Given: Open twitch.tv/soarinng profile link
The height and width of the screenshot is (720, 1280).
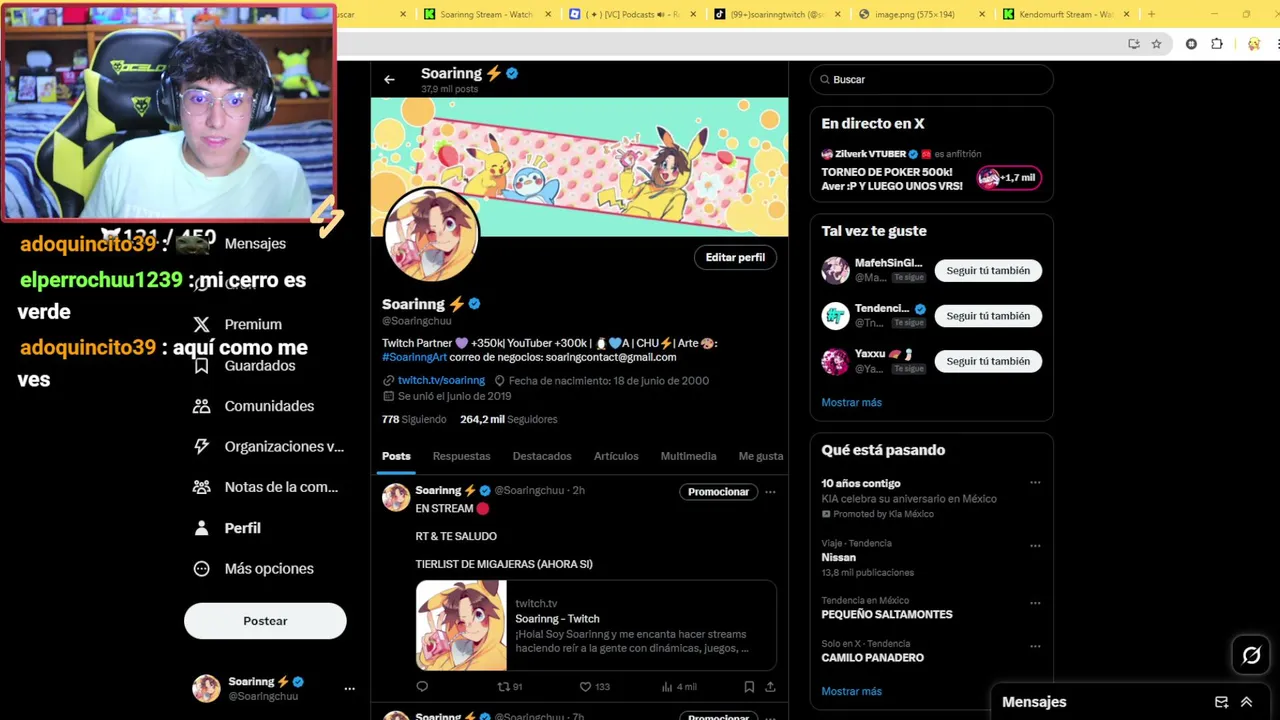Looking at the screenshot, I should (x=441, y=380).
